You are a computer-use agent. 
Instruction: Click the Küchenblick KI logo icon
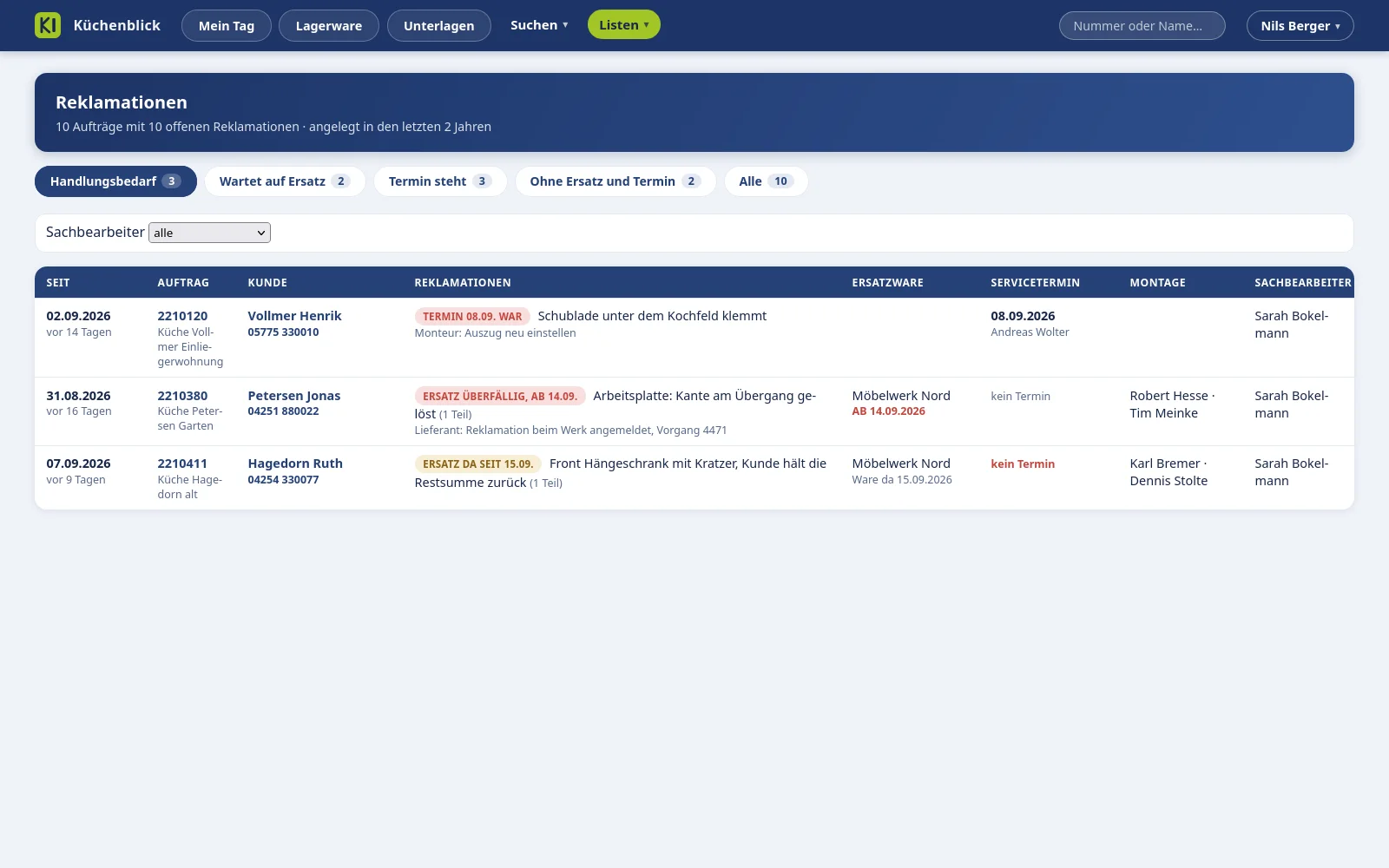(x=48, y=25)
